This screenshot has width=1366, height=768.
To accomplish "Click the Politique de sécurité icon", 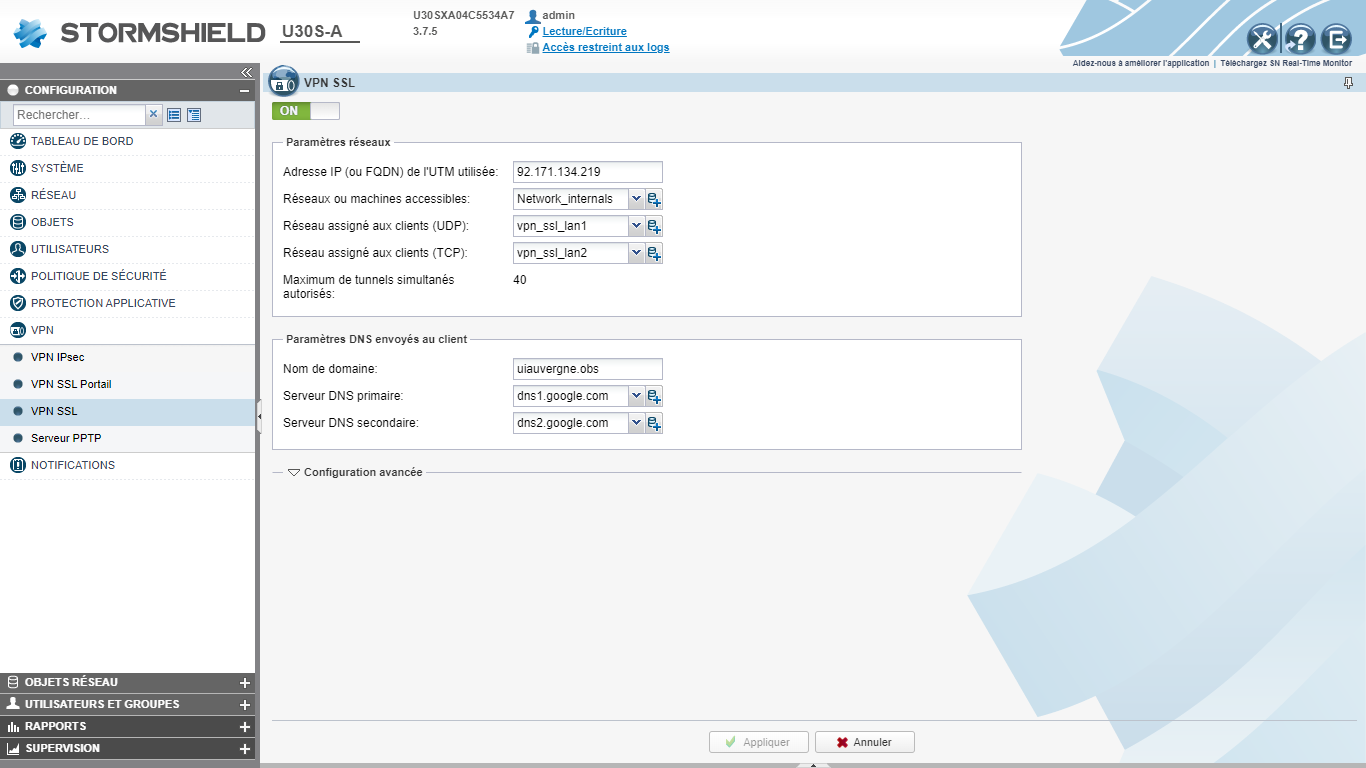I will tap(17, 276).
